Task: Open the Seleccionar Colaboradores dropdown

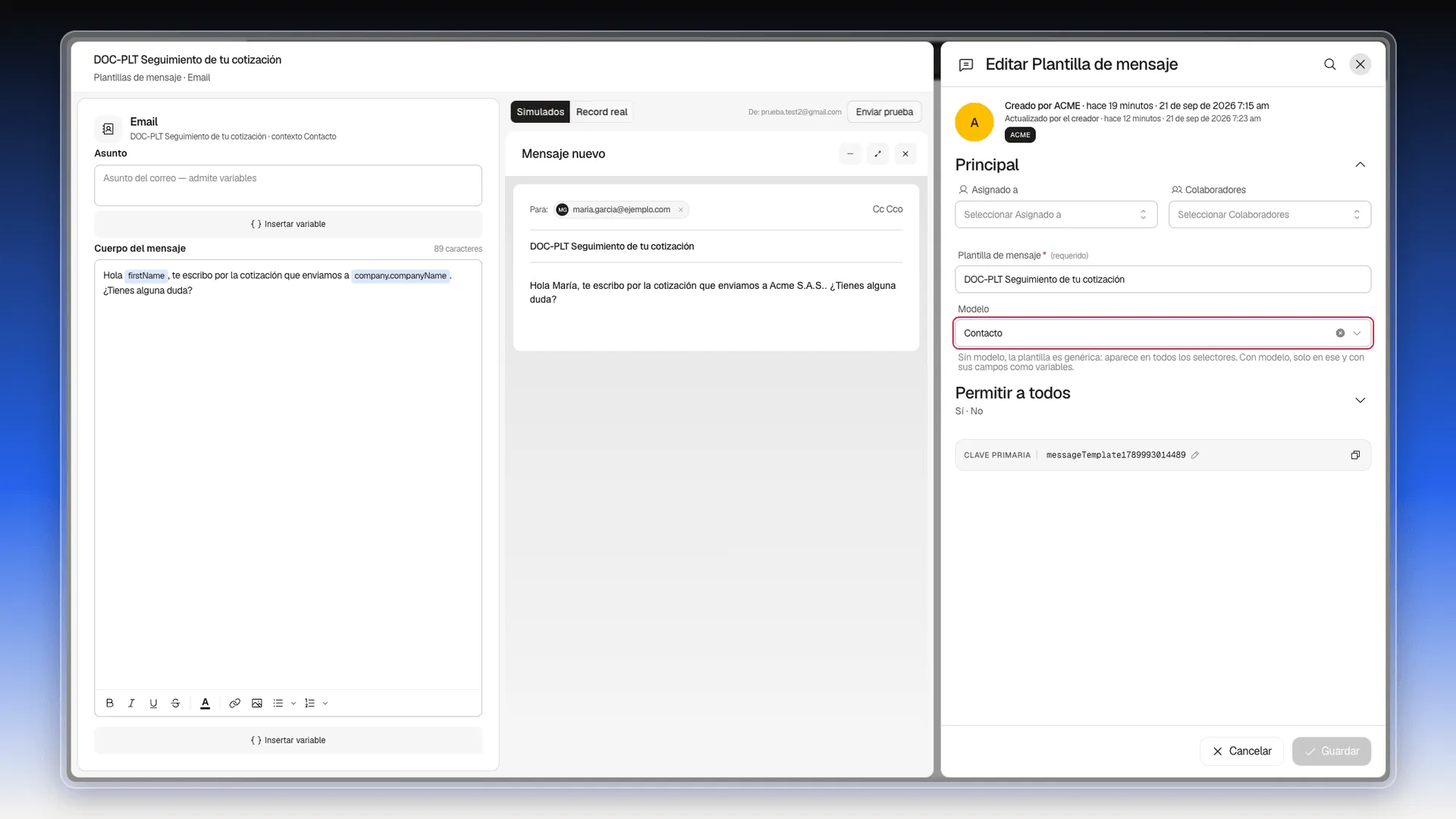Action: click(x=1269, y=215)
